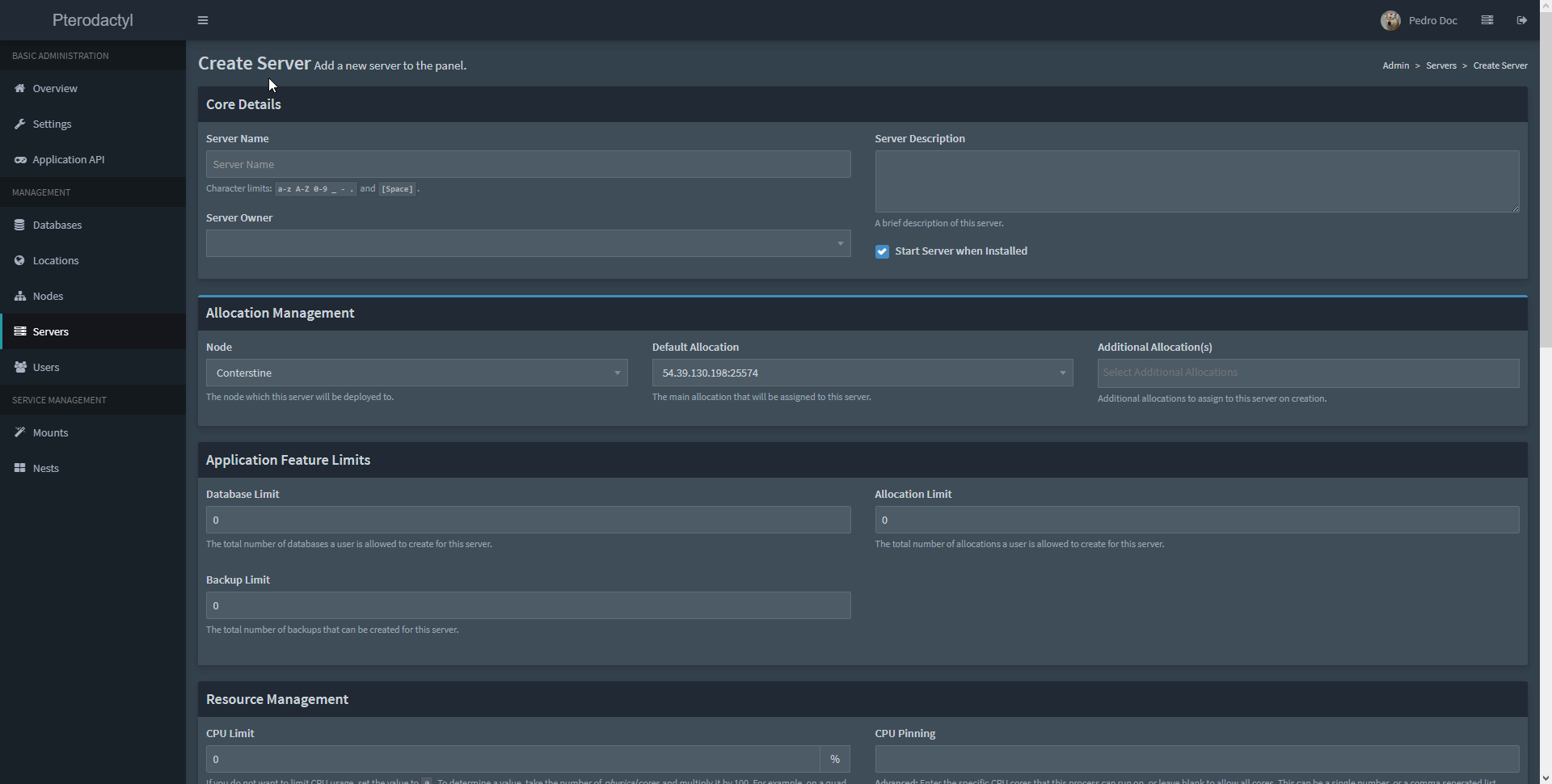Click the Server Description text area
The width and height of the screenshot is (1552, 784).
[1196, 181]
